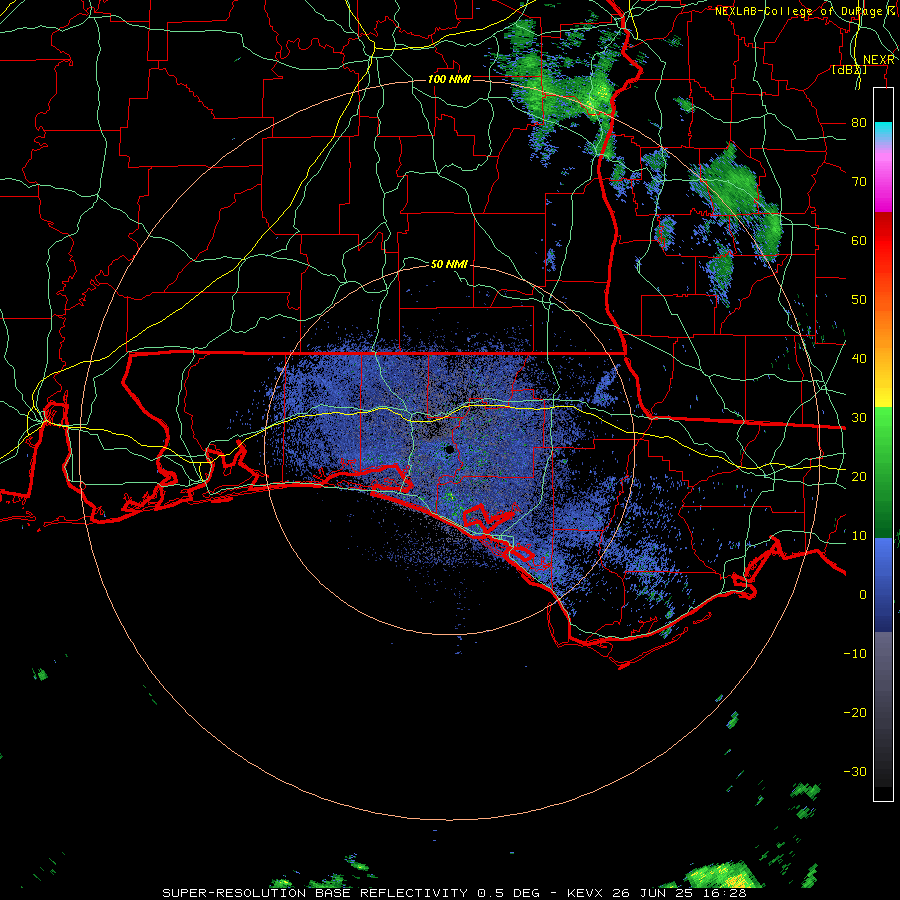
Task: Click the -20 value on reflectivity scale
Action: pyautogui.click(x=855, y=712)
